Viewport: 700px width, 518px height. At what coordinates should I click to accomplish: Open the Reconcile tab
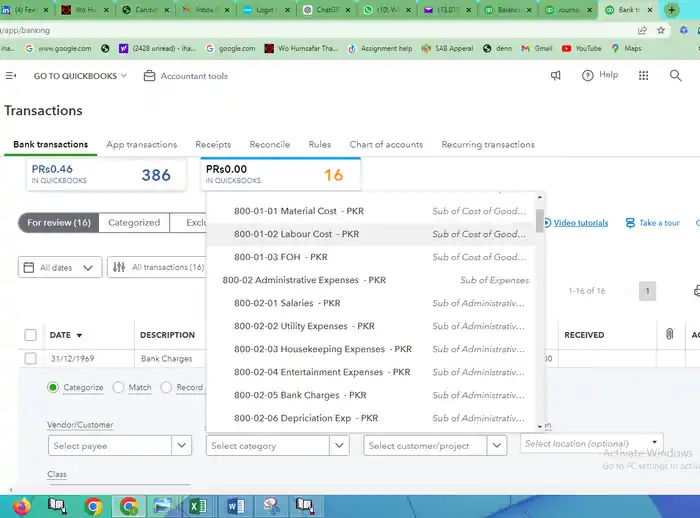pyautogui.click(x=270, y=145)
